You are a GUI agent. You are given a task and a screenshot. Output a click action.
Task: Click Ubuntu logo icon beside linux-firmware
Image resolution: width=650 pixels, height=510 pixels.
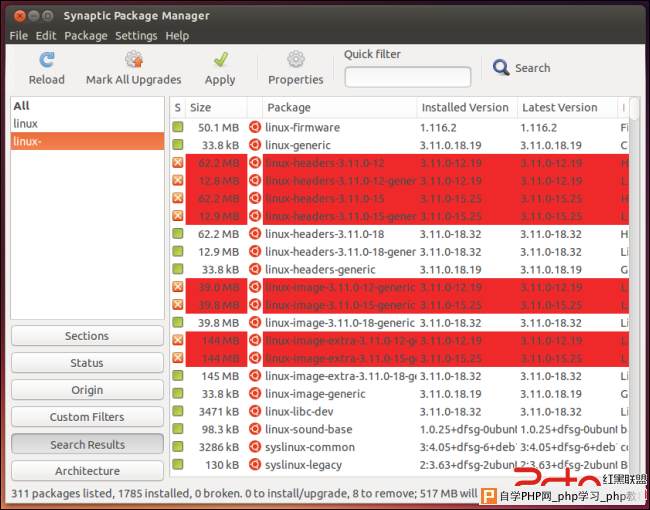(255, 127)
